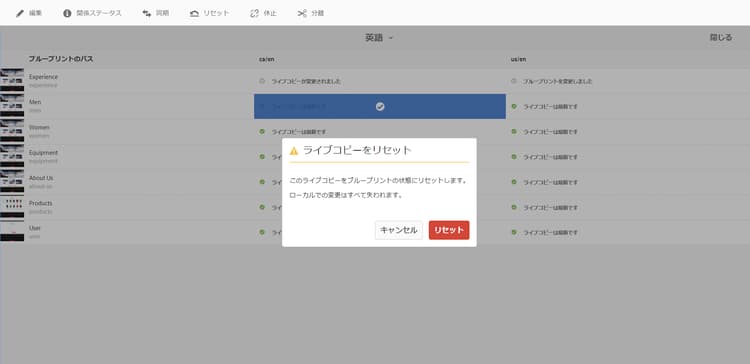The image size is (750, 364).
Task: Click the Synchronize (同期) arrows icon
Action: [x=147, y=13]
